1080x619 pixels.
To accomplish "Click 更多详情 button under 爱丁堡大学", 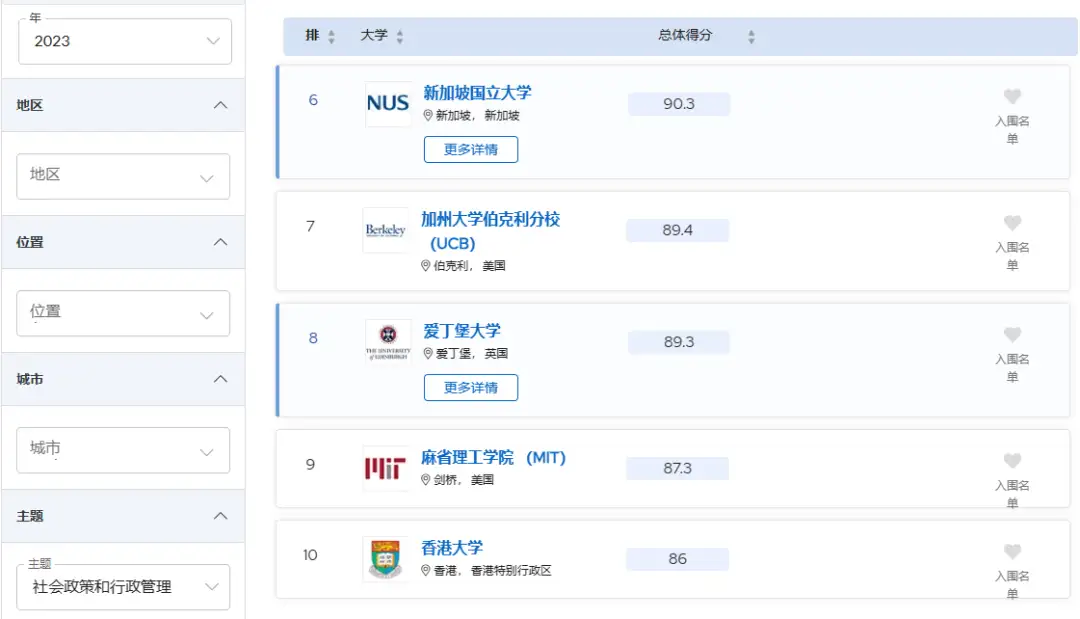I will (471, 387).
